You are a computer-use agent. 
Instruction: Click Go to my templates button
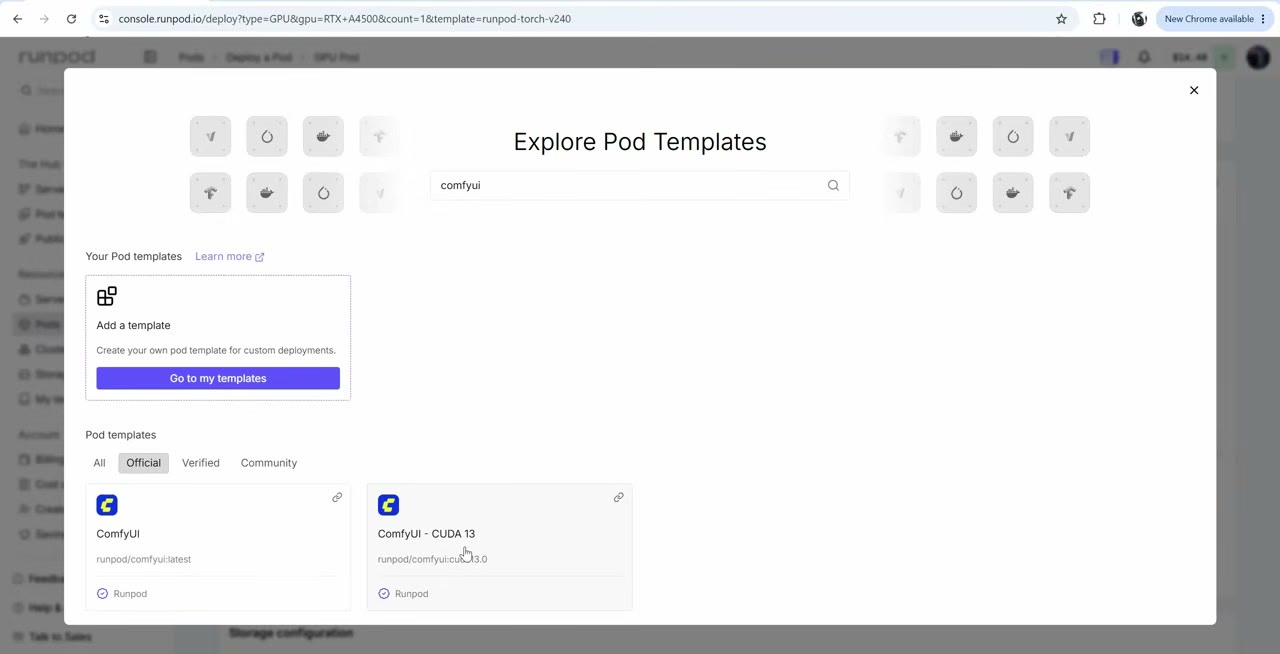point(218,378)
